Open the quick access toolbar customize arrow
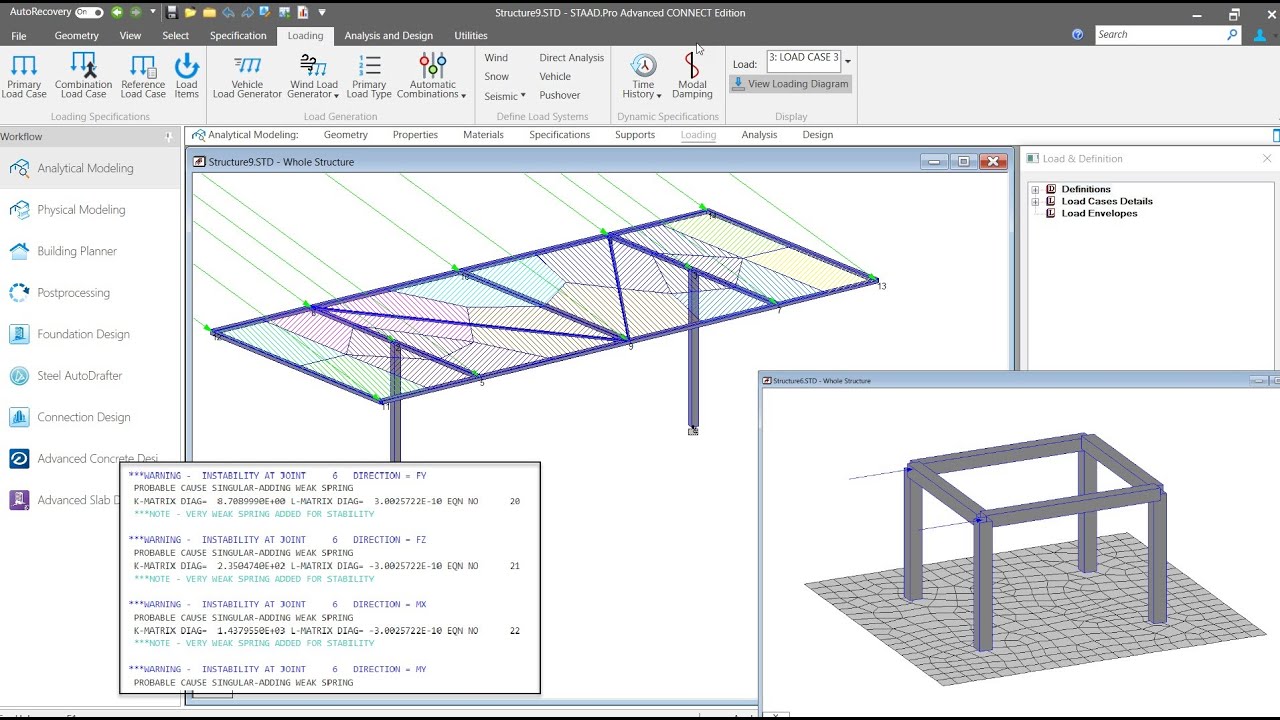The width and height of the screenshot is (1280, 720). tap(320, 12)
